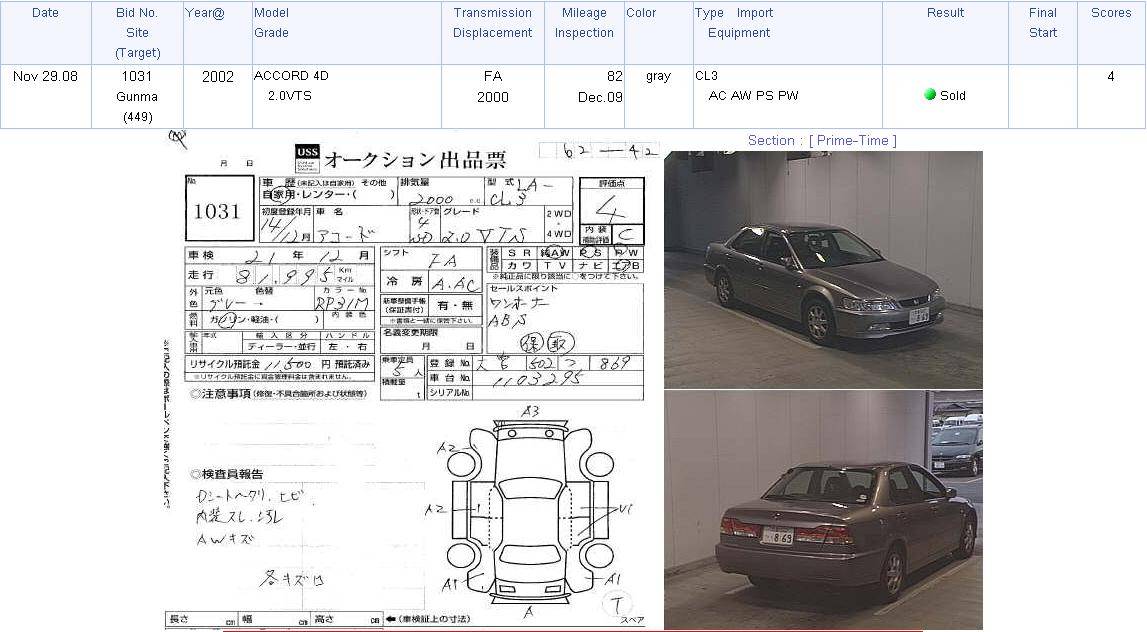
Task: Click the Date column header
Action: pos(45,13)
